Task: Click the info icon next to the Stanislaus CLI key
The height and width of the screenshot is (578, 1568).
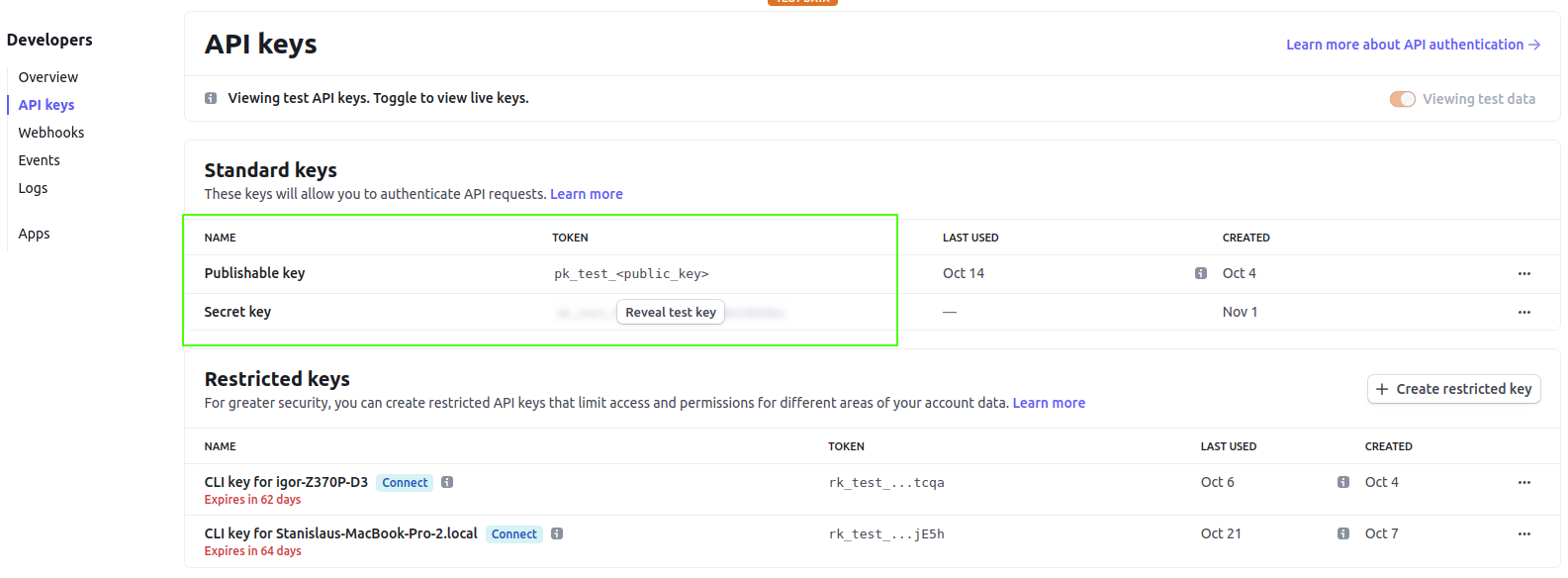Action: point(557,533)
